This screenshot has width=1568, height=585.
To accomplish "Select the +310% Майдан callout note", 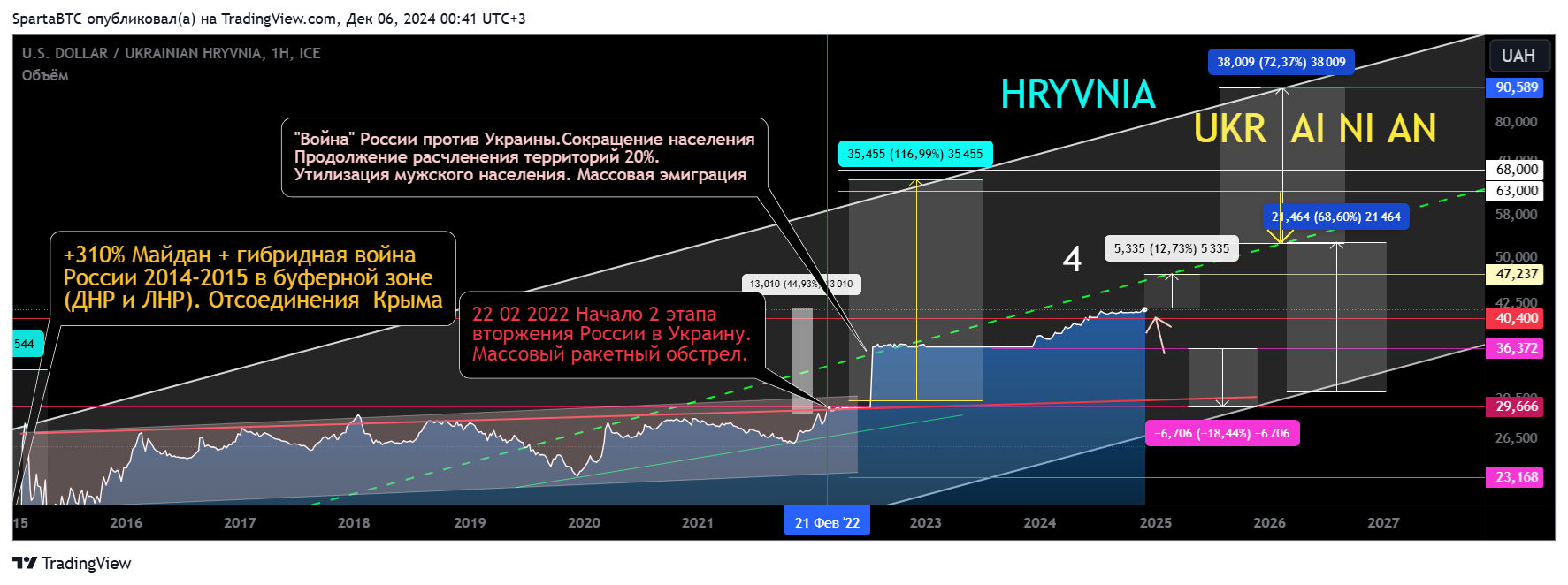I will click(253, 278).
